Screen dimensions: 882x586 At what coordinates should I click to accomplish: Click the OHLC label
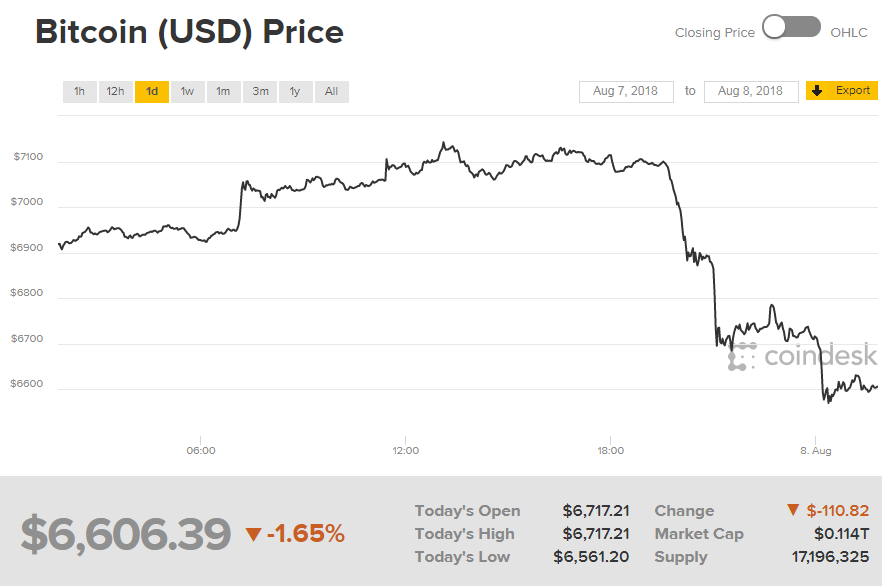(850, 33)
